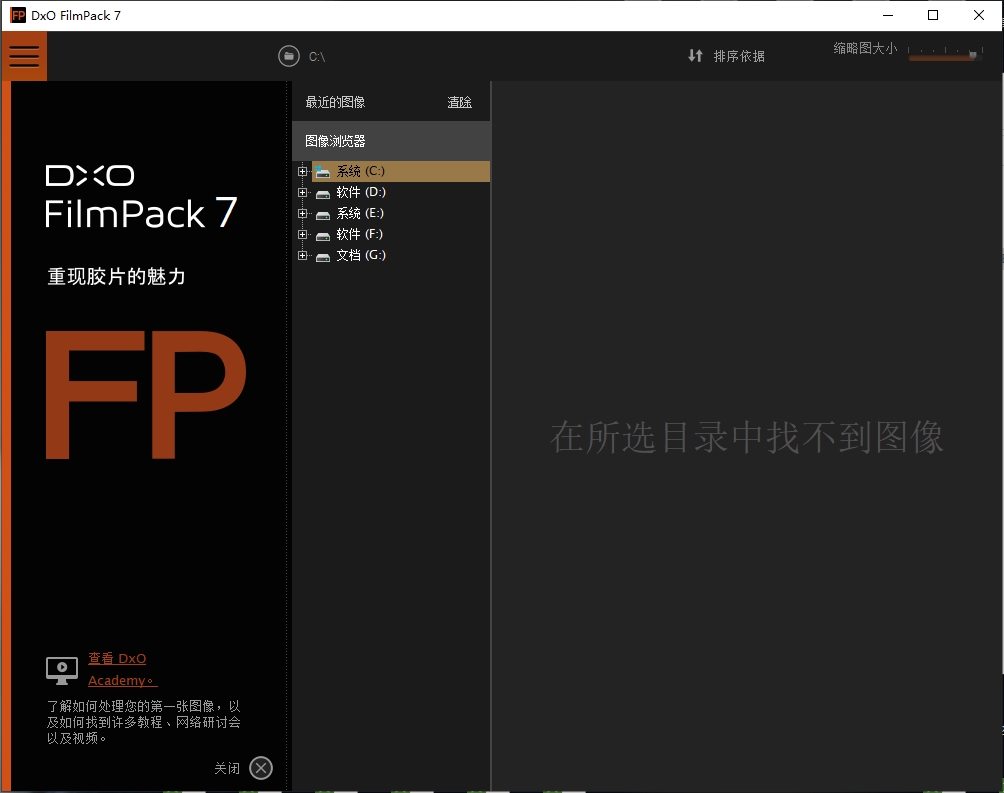Select the 图像浏览器 section header
The height and width of the screenshot is (793, 1004).
pos(391,141)
